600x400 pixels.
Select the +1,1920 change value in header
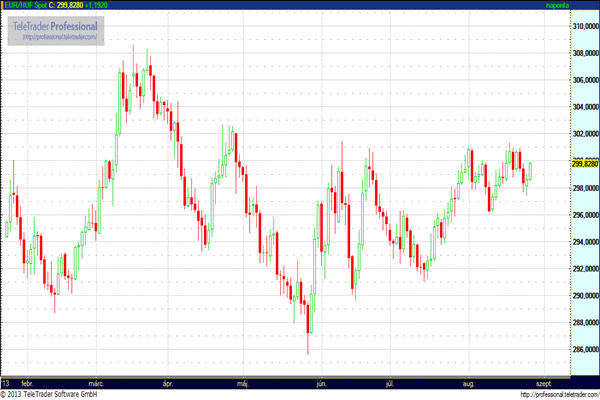108,5
